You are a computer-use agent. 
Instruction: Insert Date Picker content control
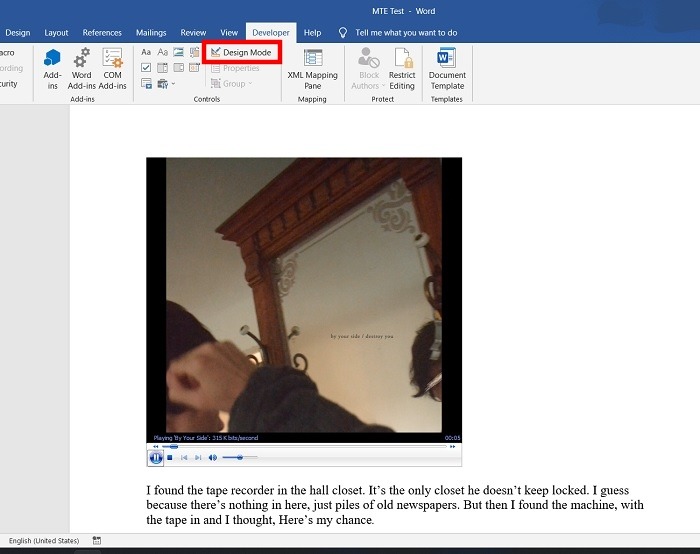pyautogui.click(x=194, y=67)
